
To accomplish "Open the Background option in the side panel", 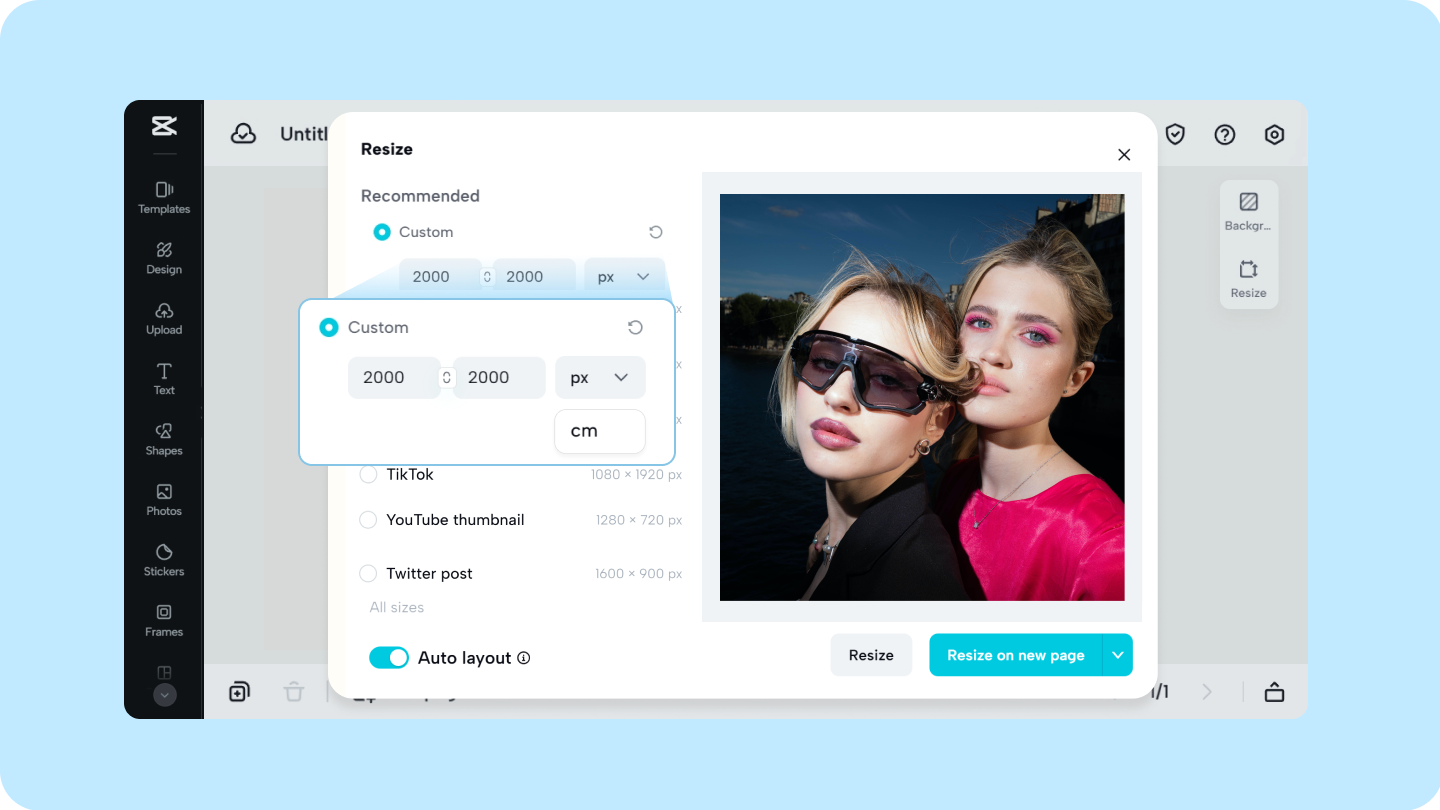I will pos(1248,212).
